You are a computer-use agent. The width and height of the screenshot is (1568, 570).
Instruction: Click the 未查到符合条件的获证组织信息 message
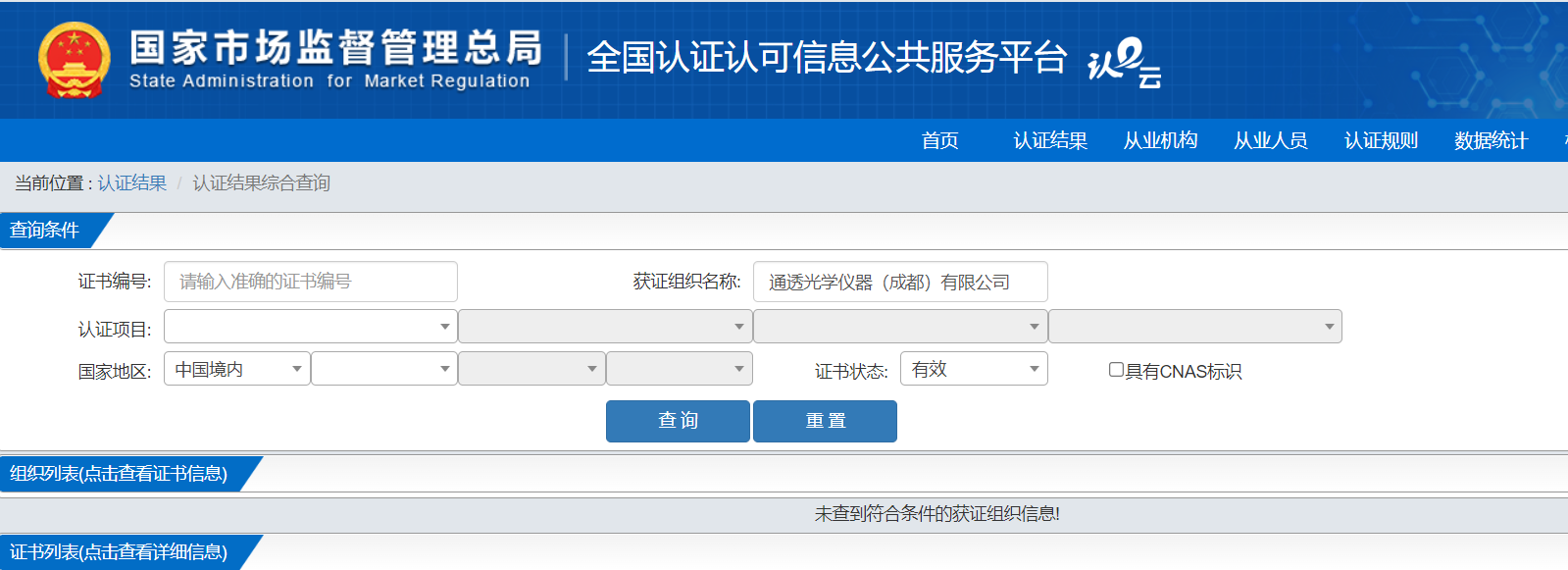click(936, 514)
